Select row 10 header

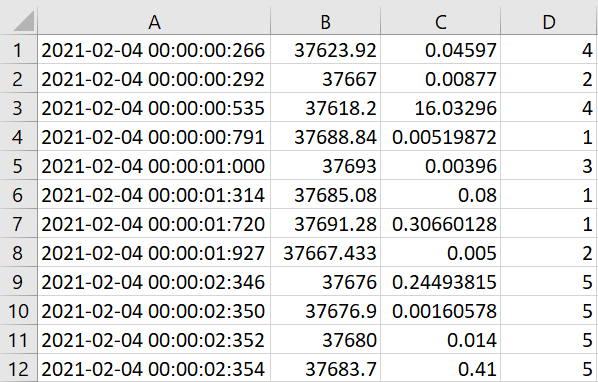[19, 310]
